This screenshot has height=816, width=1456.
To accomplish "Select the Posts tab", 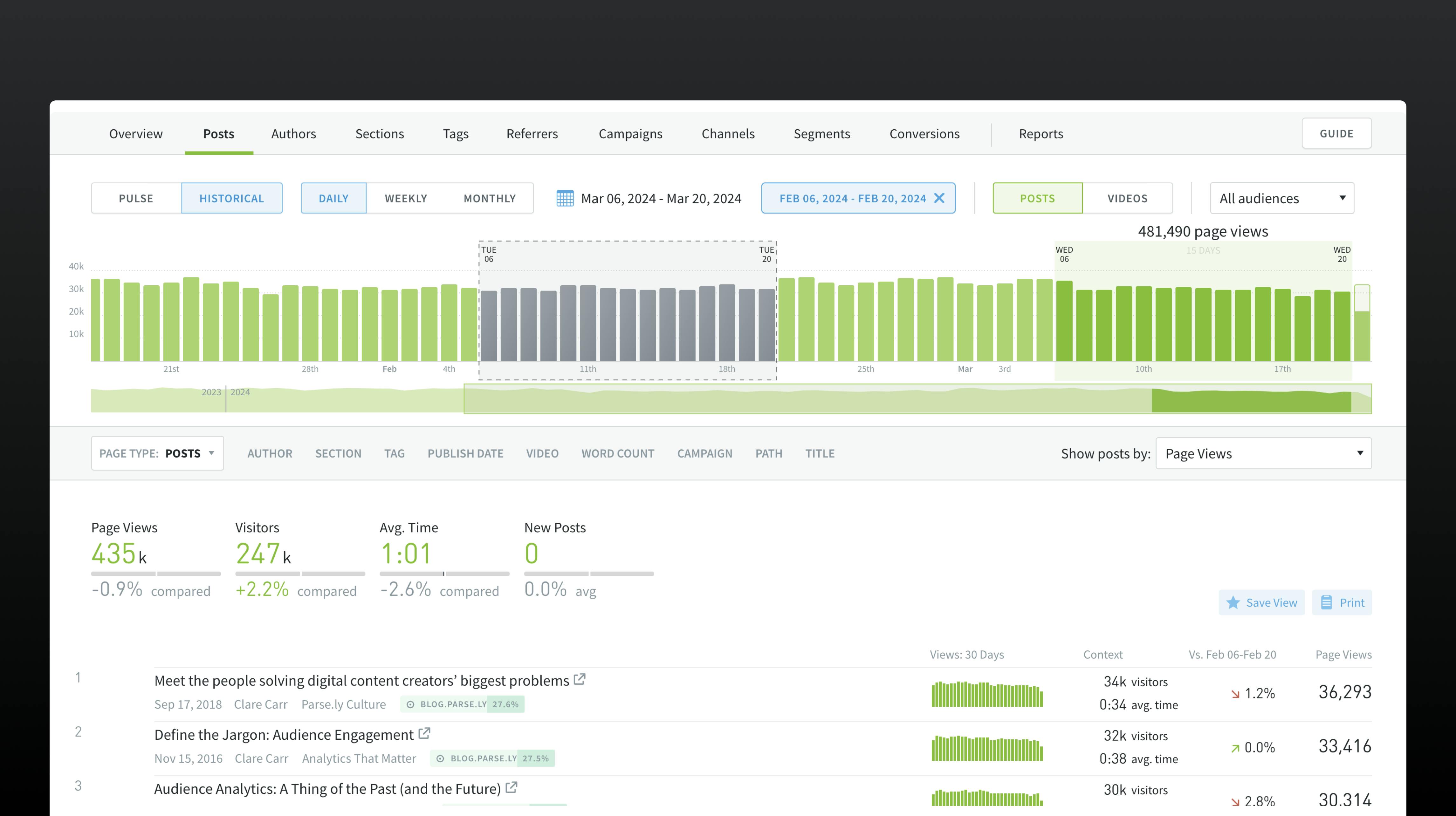I will pos(218,134).
